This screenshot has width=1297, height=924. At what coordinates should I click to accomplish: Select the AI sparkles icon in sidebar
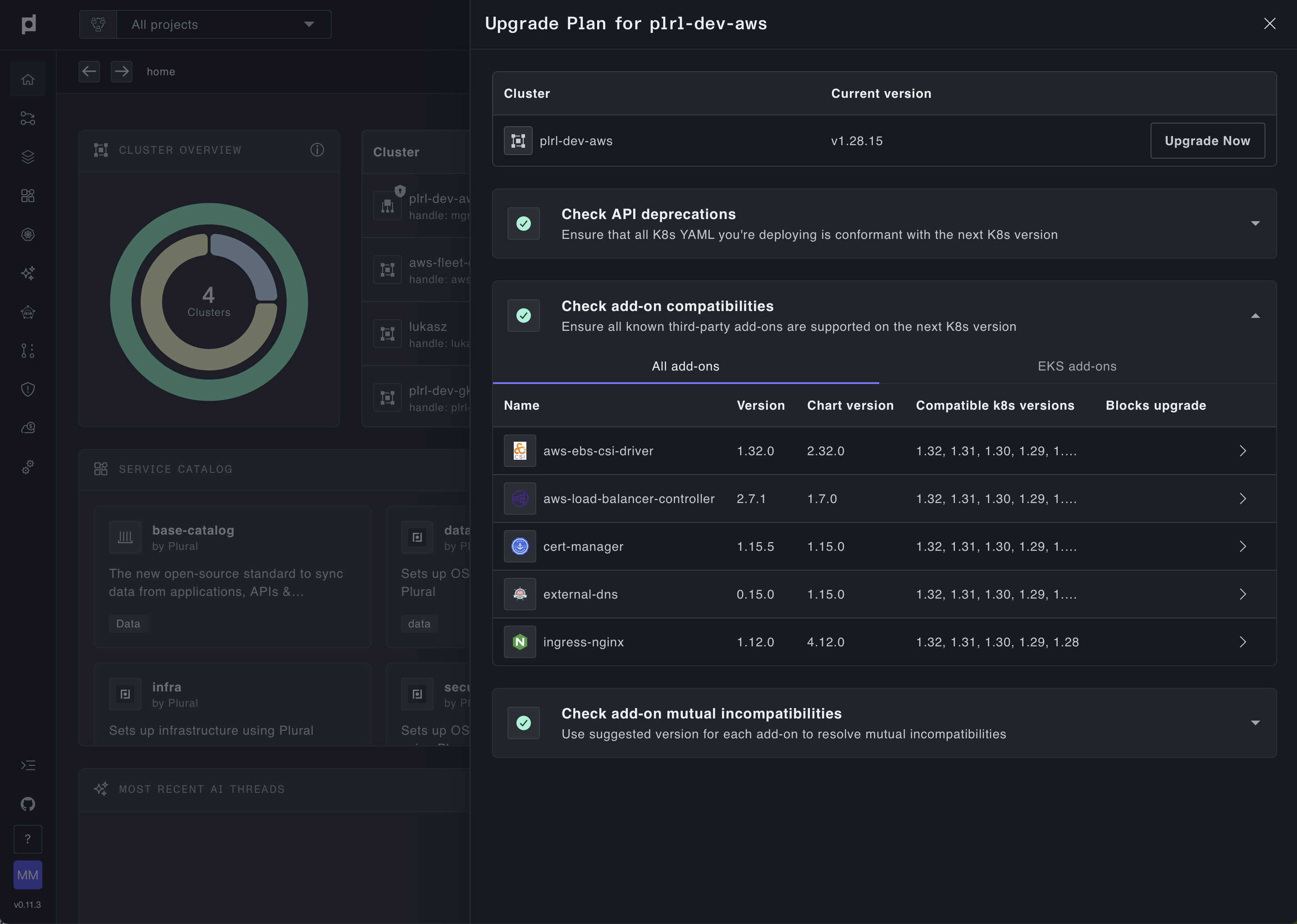(27, 273)
